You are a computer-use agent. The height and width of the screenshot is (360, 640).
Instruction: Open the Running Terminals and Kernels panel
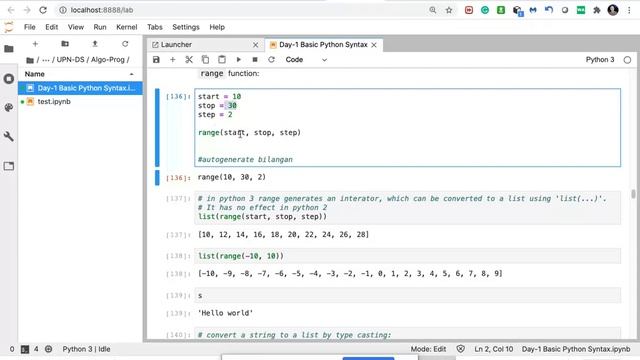pos(9,78)
